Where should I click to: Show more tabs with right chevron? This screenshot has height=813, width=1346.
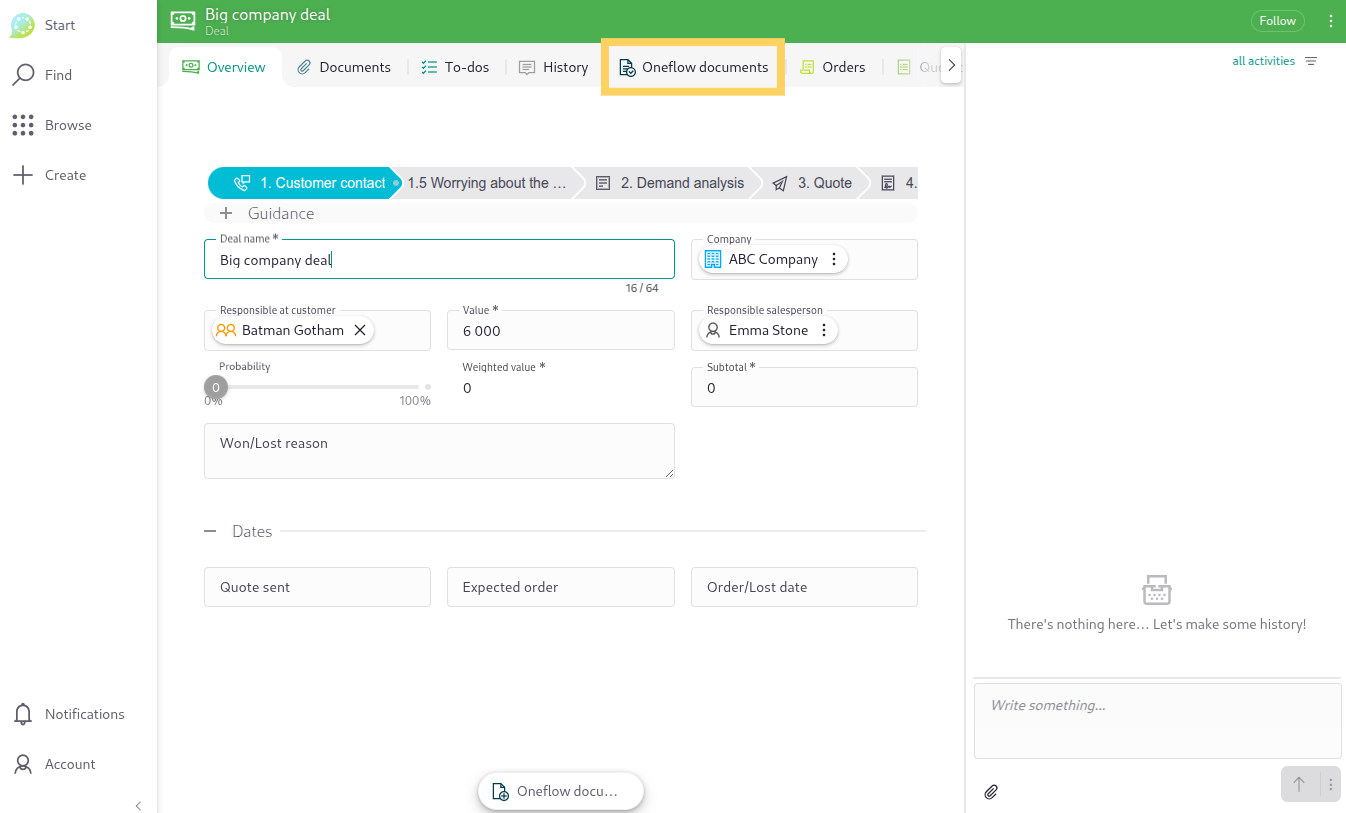click(951, 65)
